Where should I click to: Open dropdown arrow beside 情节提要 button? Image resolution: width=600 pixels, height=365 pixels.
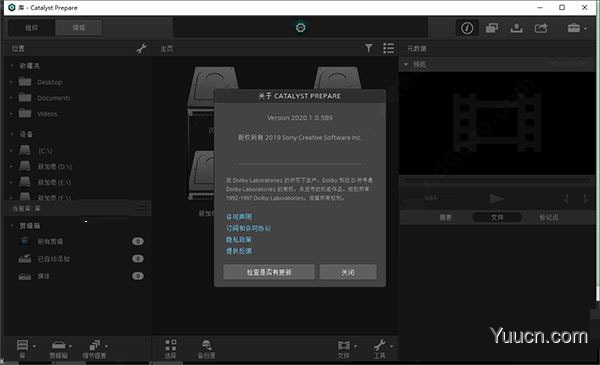click(106, 346)
